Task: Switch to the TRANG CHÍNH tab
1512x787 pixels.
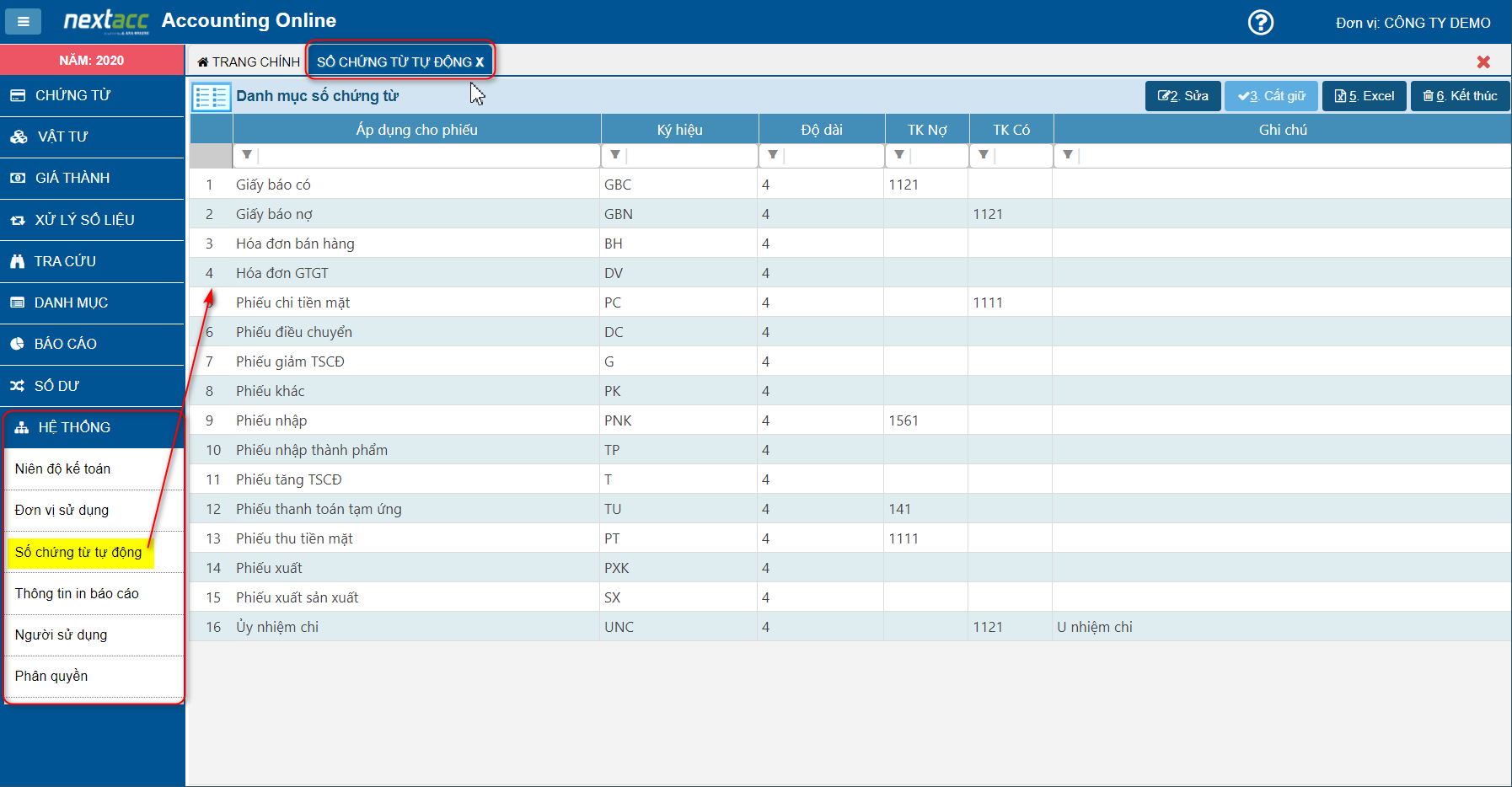Action: pyautogui.click(x=249, y=62)
